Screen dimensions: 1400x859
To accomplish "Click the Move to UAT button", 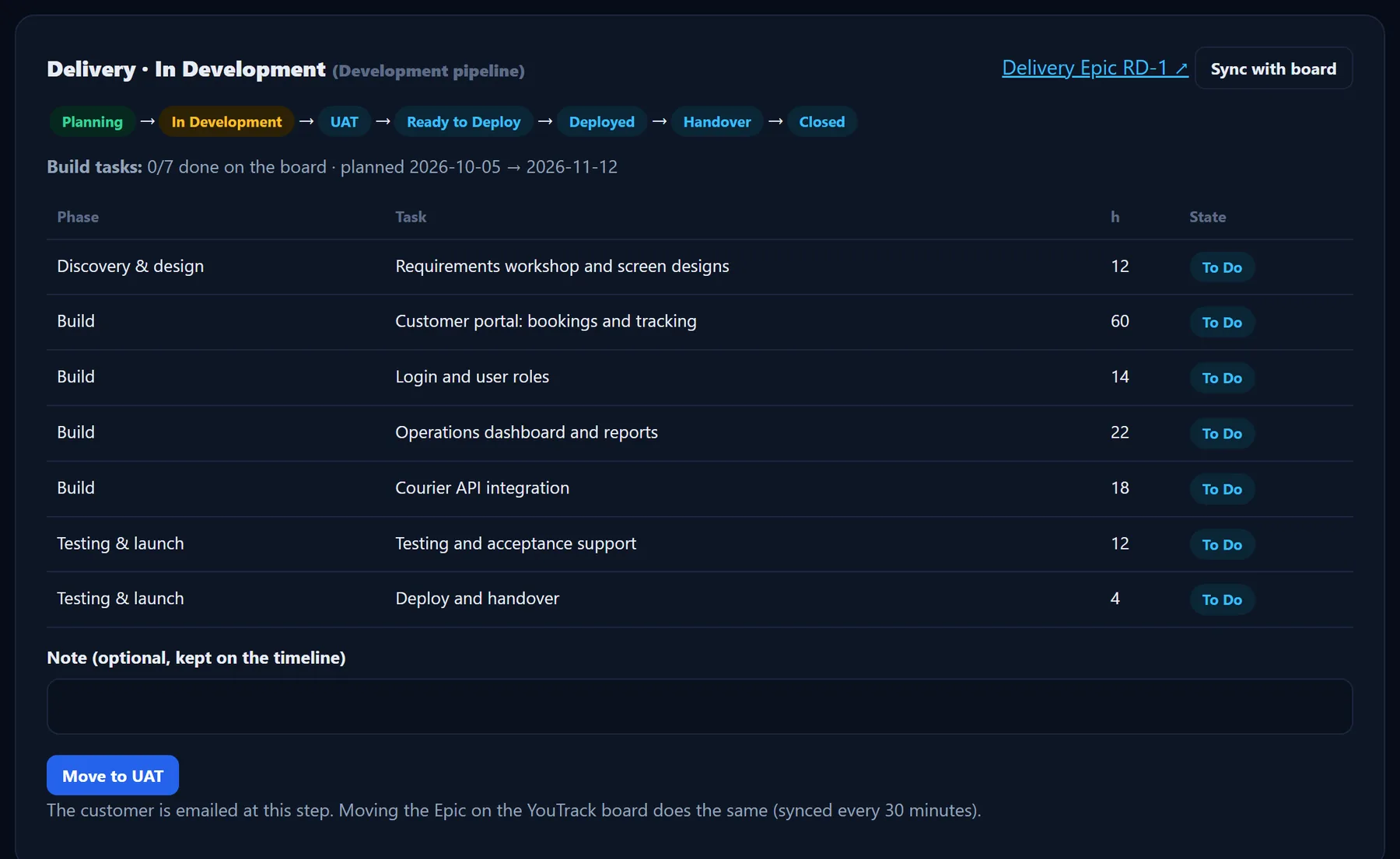I will pos(113,776).
